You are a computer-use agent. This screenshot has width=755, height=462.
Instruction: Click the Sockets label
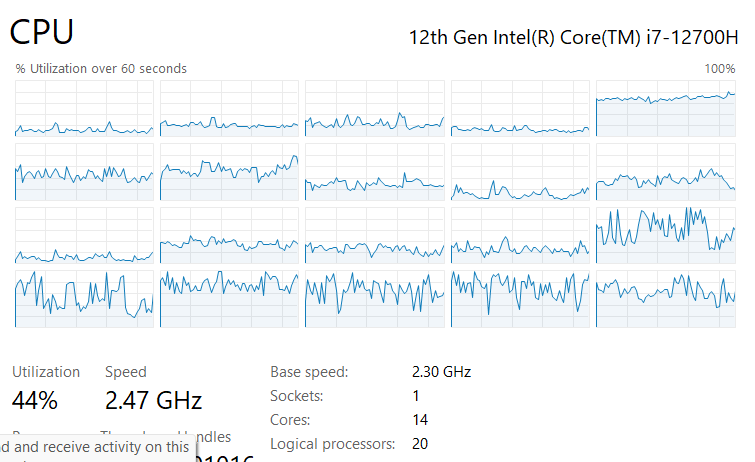[298, 396]
